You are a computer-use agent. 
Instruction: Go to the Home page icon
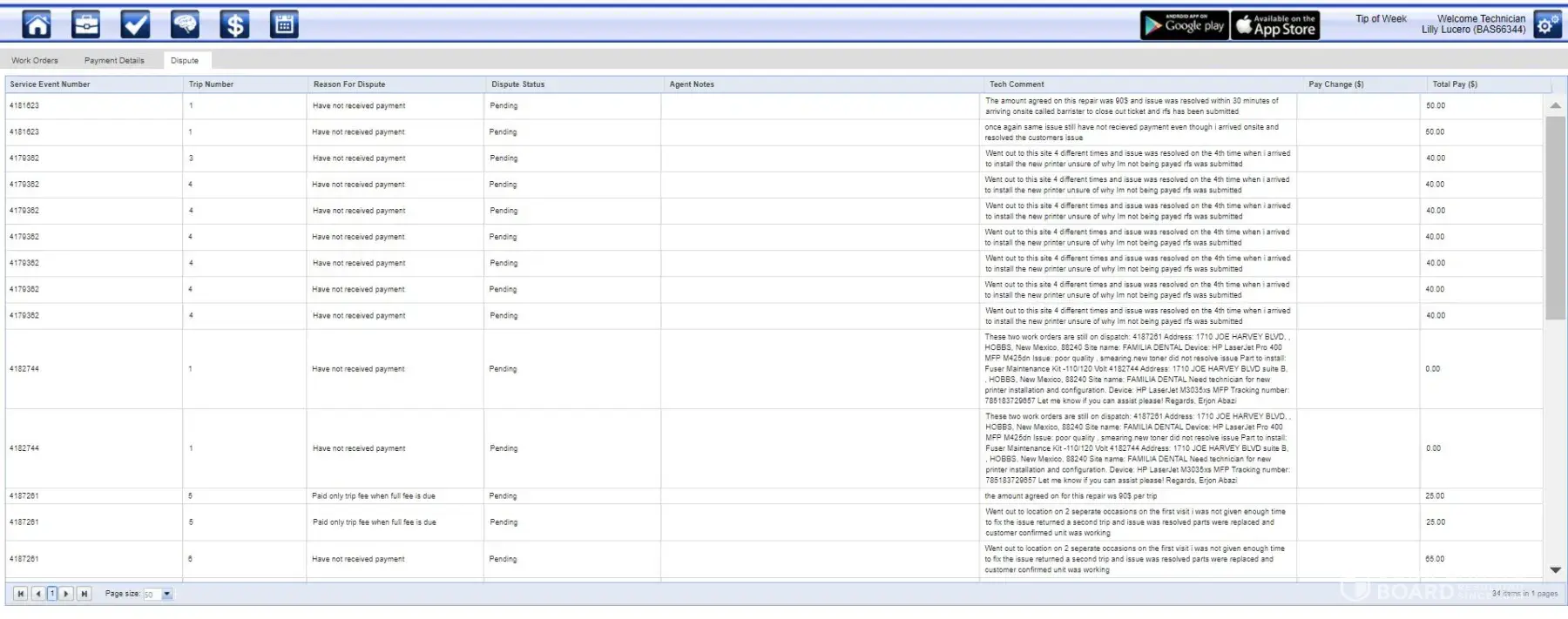36,24
